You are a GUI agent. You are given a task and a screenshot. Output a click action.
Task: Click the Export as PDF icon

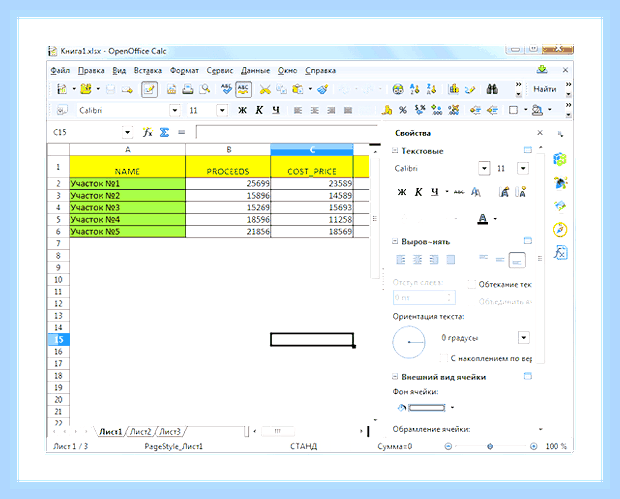point(171,89)
